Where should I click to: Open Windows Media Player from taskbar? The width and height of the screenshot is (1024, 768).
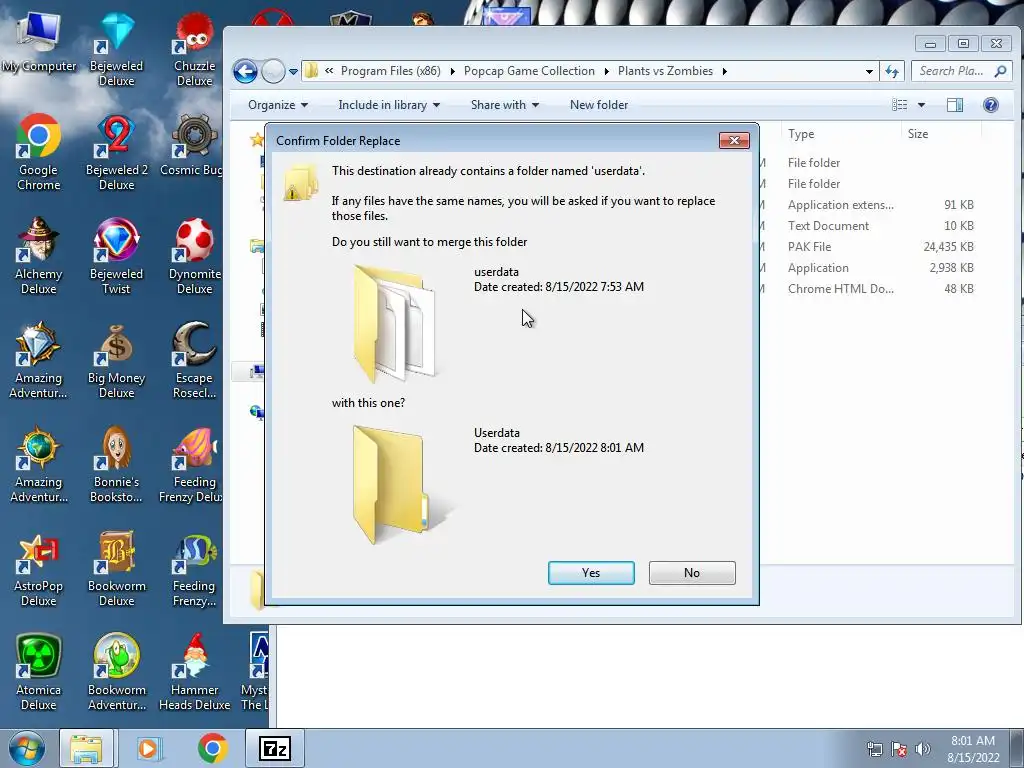pyautogui.click(x=149, y=748)
